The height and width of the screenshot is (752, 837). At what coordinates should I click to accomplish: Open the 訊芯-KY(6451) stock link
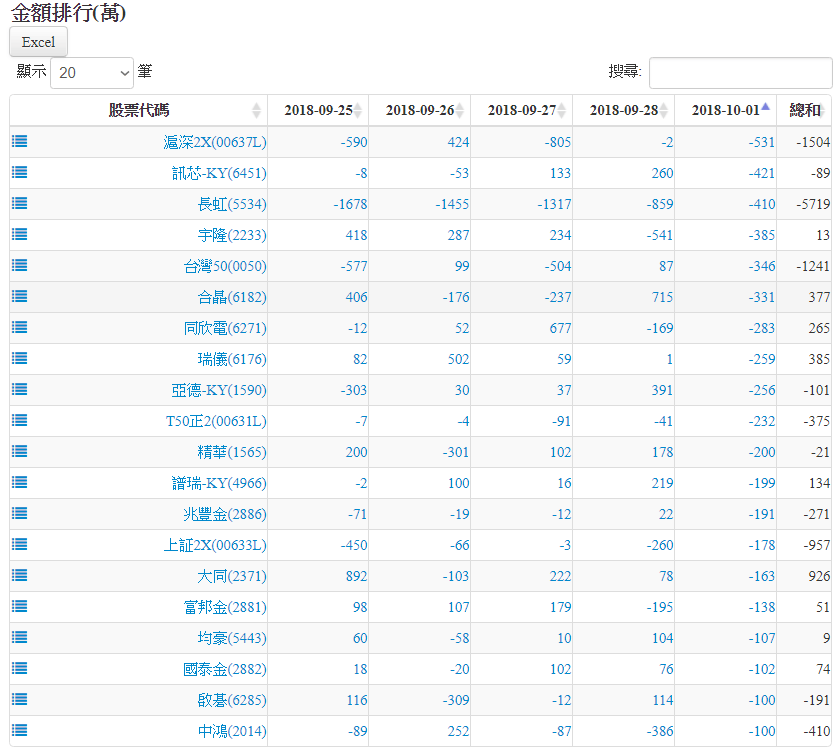coord(218,173)
